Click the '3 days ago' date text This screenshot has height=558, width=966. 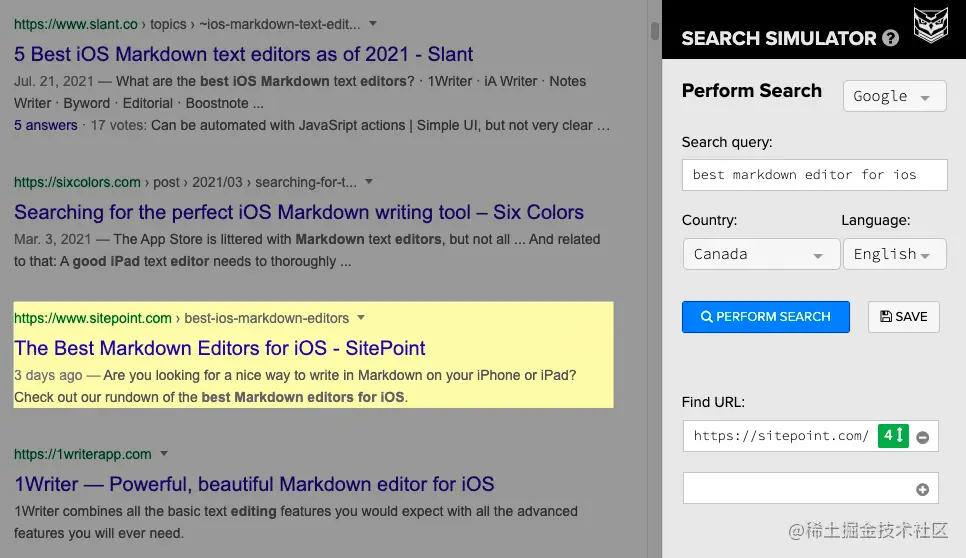48,375
